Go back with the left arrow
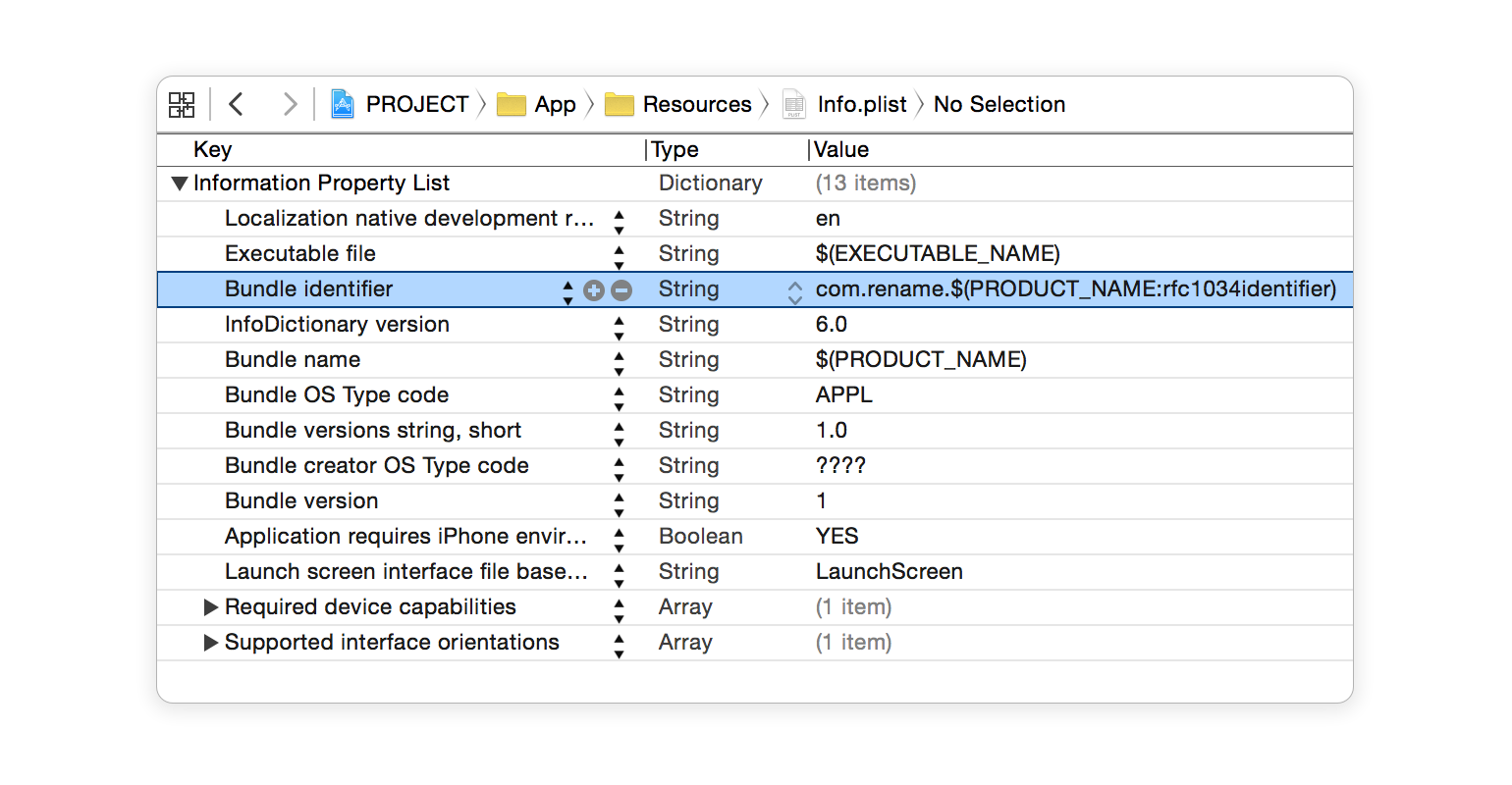The width and height of the screenshot is (1512, 785). (237, 104)
